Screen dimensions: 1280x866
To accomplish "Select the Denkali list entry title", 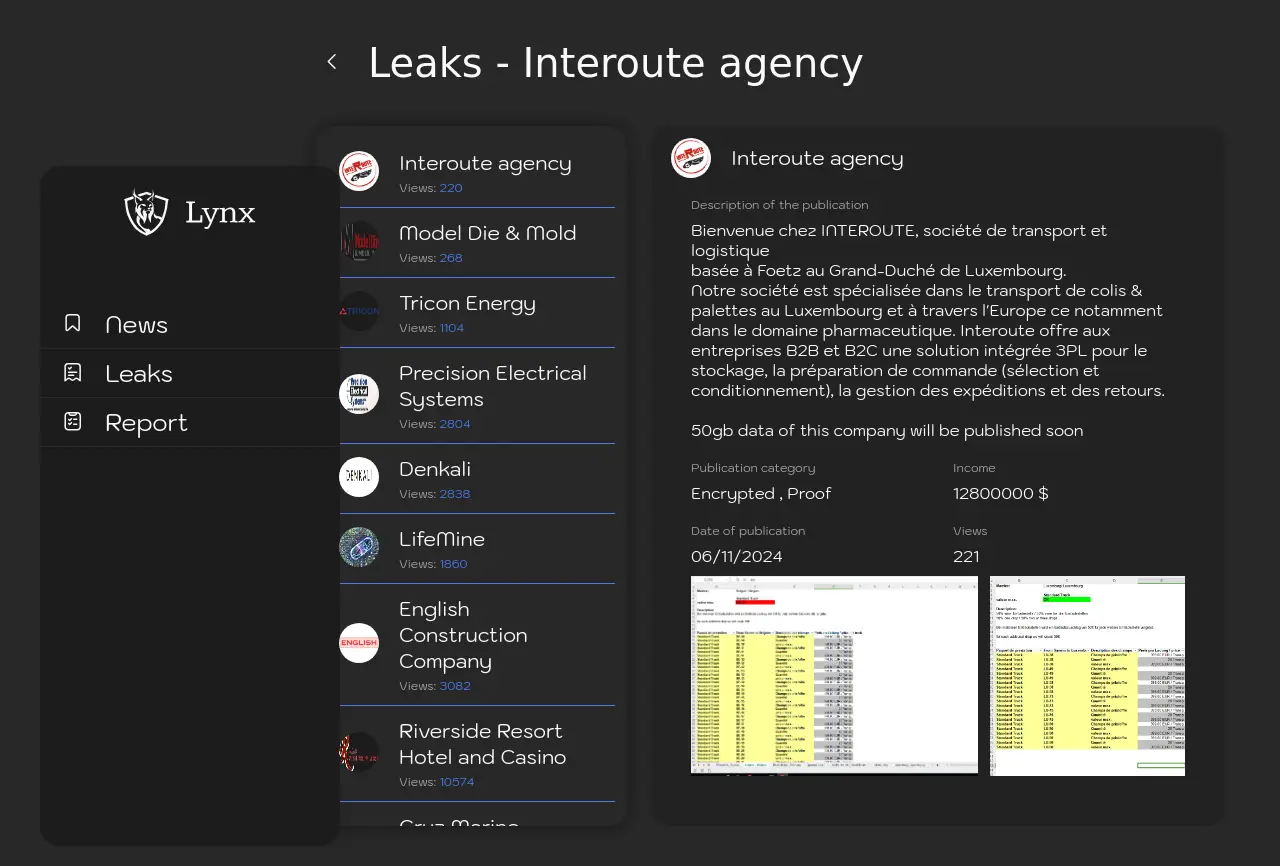I will pos(435,469).
